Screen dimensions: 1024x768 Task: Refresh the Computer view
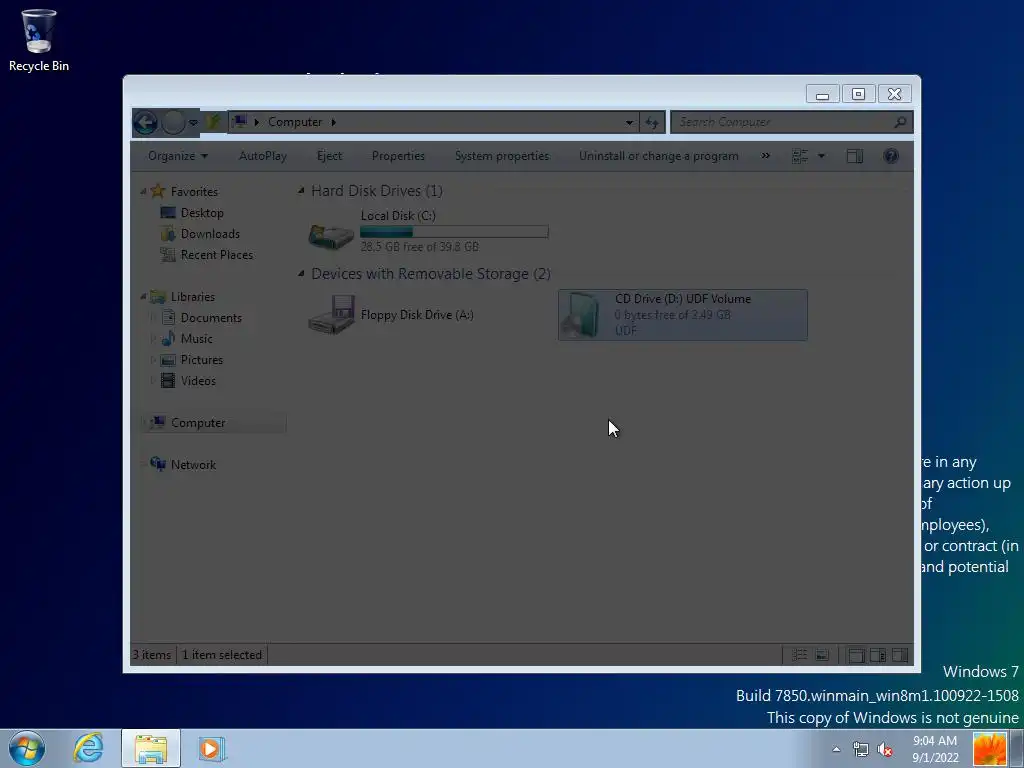point(652,122)
